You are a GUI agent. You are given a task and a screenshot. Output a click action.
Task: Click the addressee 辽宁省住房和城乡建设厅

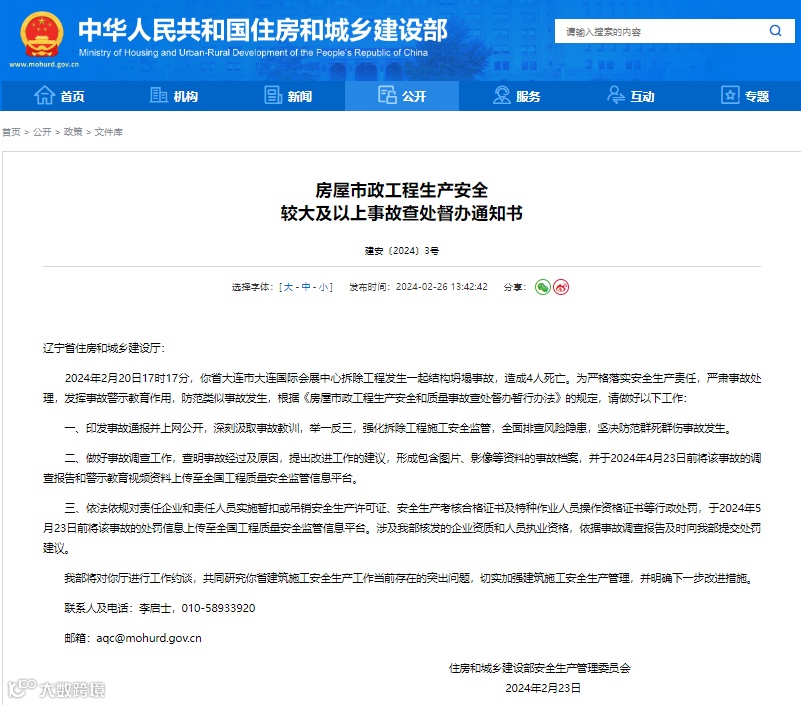tap(102, 348)
